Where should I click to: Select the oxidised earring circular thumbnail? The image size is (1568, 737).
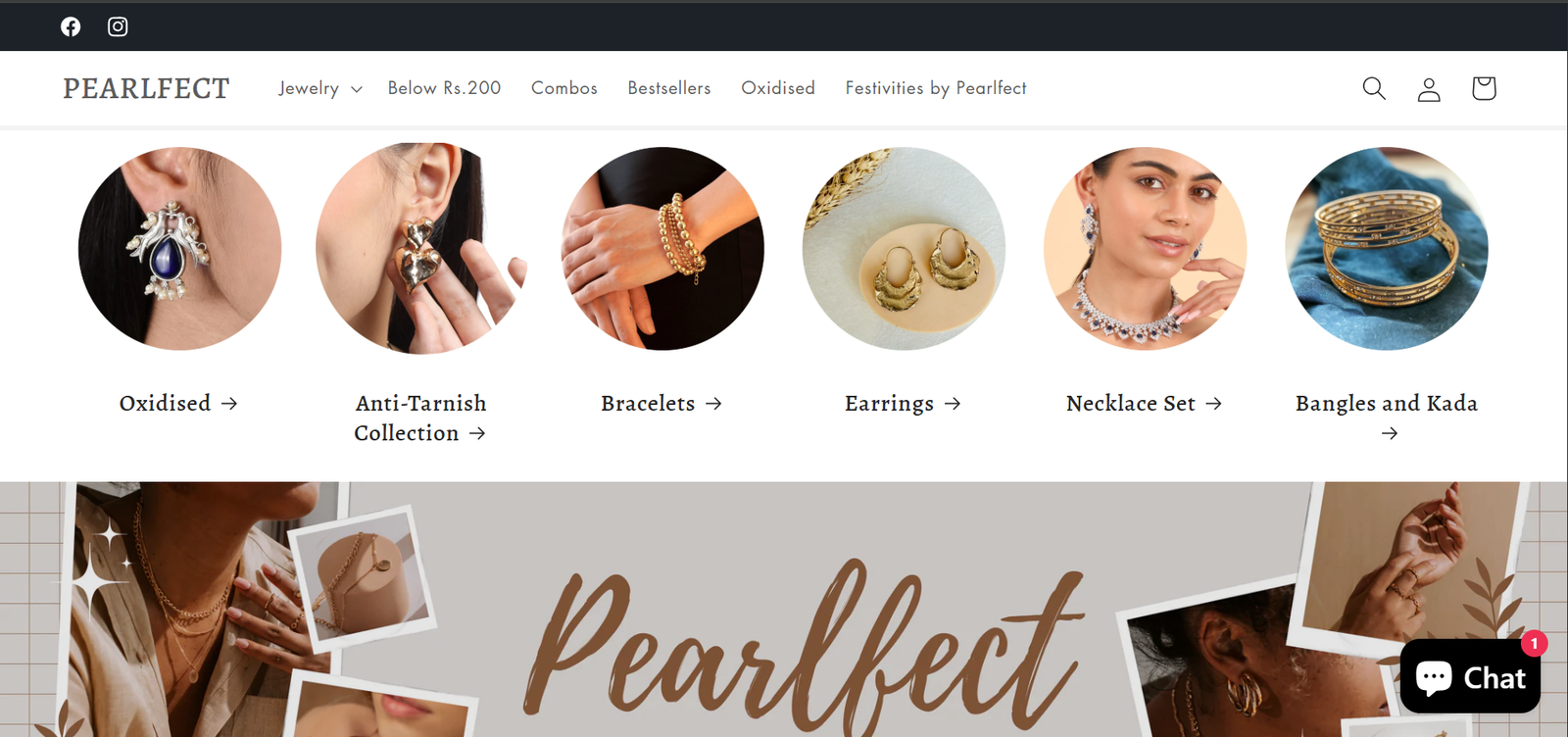point(179,249)
